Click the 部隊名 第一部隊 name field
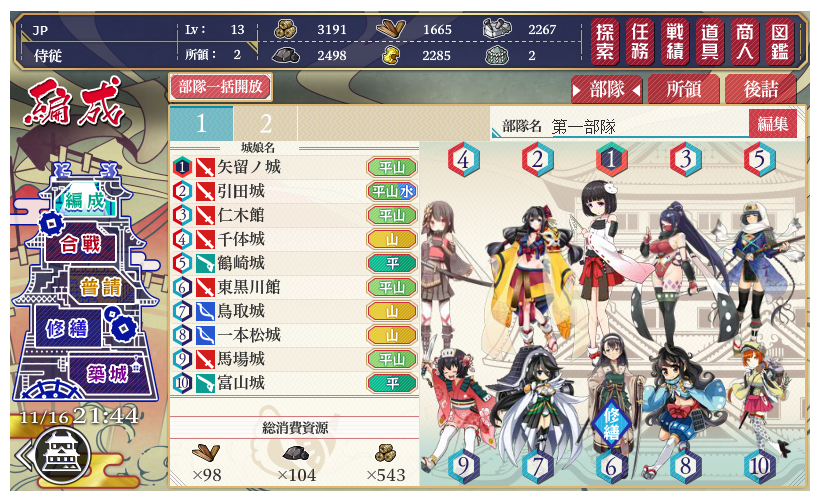The width and height of the screenshot is (823, 499). (620, 126)
